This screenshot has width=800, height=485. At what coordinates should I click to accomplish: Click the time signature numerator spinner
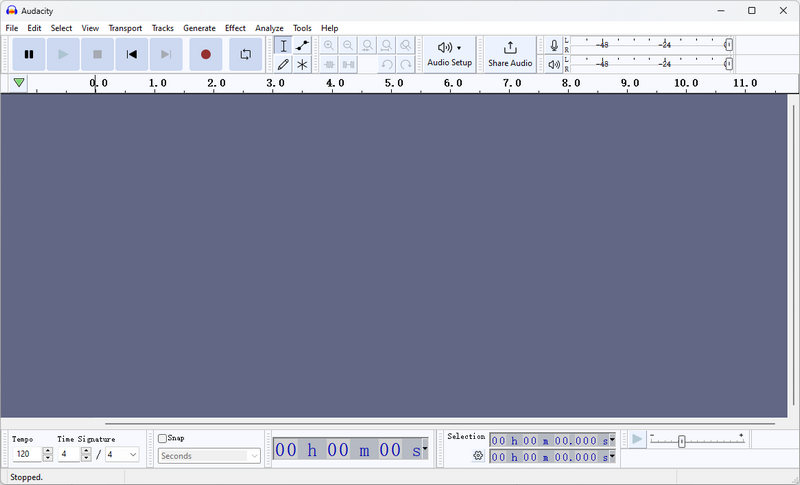(86, 454)
